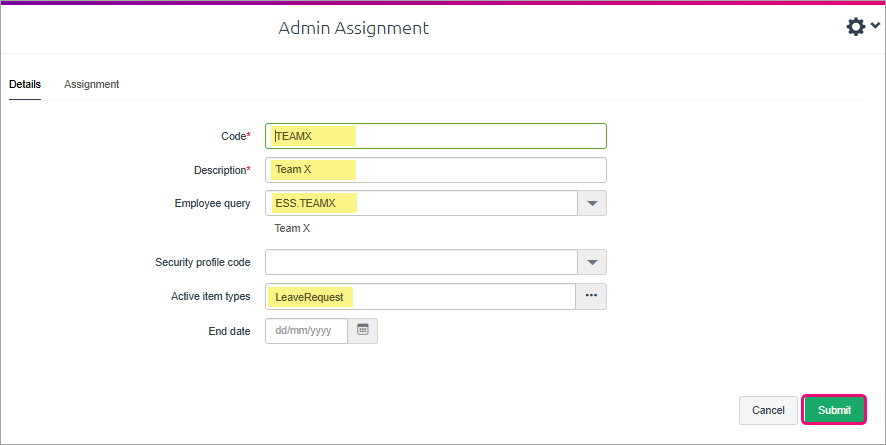This screenshot has width=886, height=445.
Task: Focus the Active item types field
Action: click(x=420, y=297)
